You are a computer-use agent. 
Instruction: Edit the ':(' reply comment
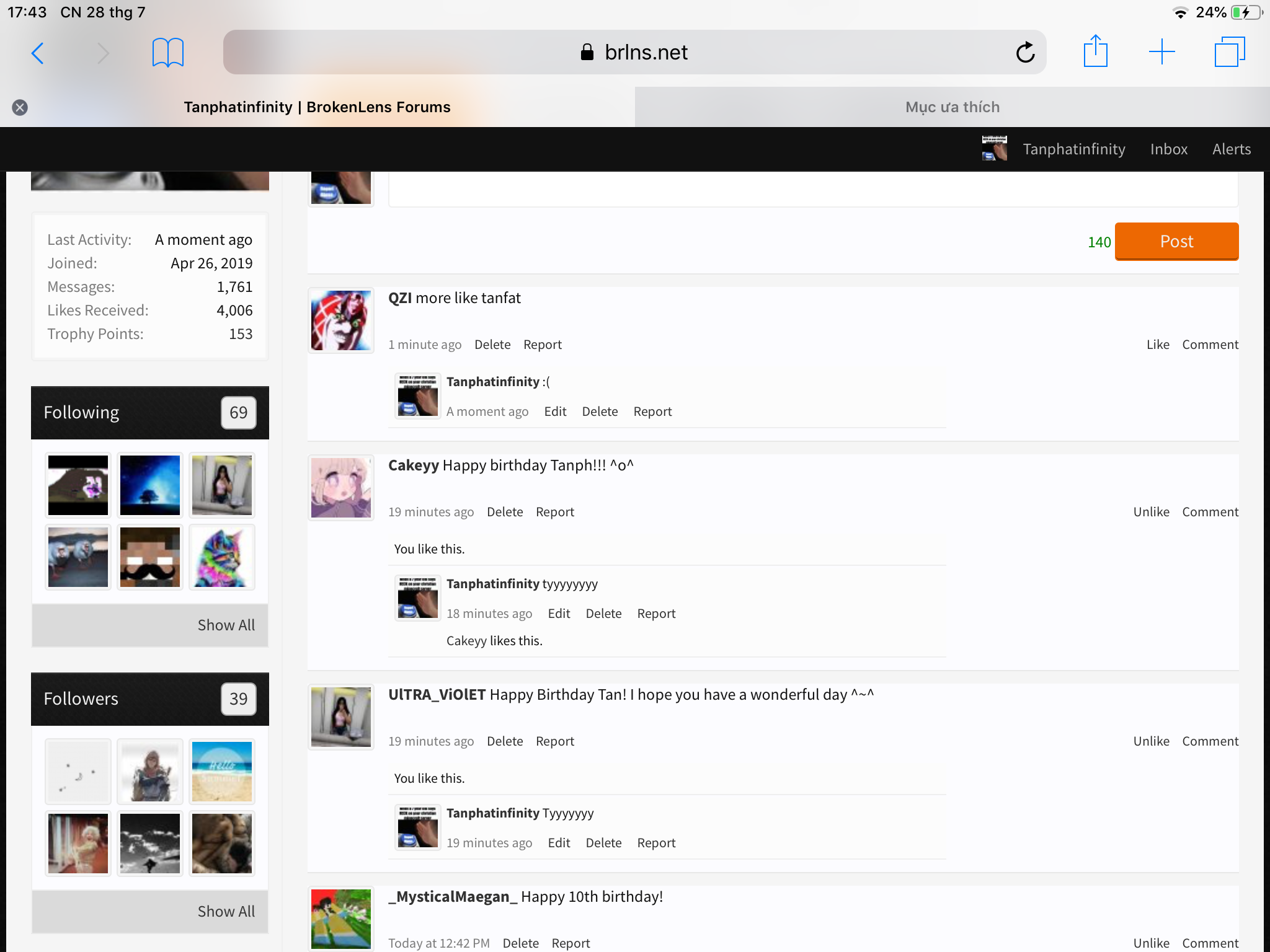[x=555, y=412]
